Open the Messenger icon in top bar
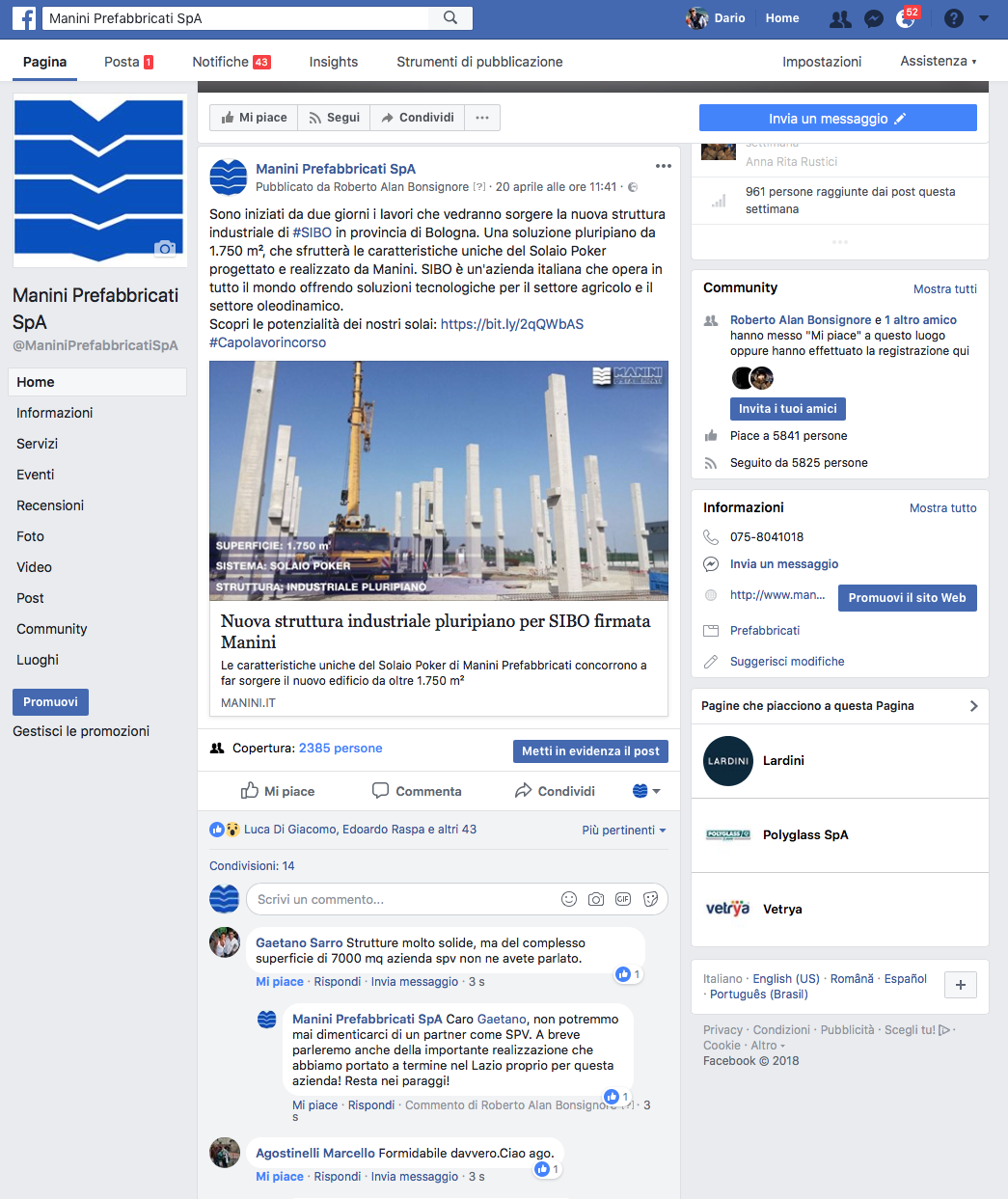Viewport: 1008px width, 1199px height. point(874,18)
